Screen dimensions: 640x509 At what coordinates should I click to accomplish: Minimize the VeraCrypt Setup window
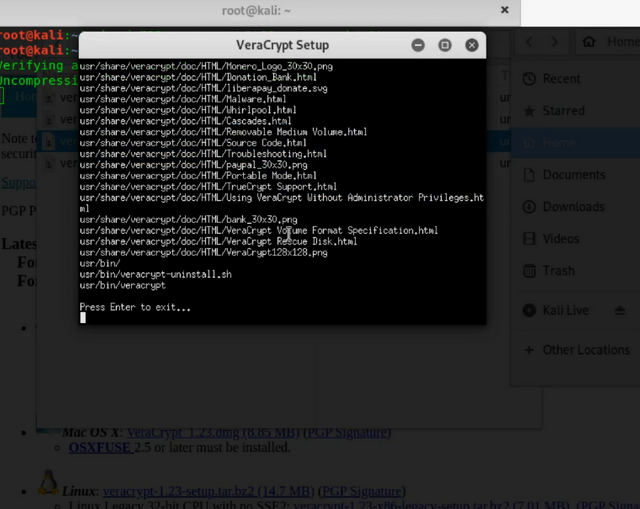(418, 45)
